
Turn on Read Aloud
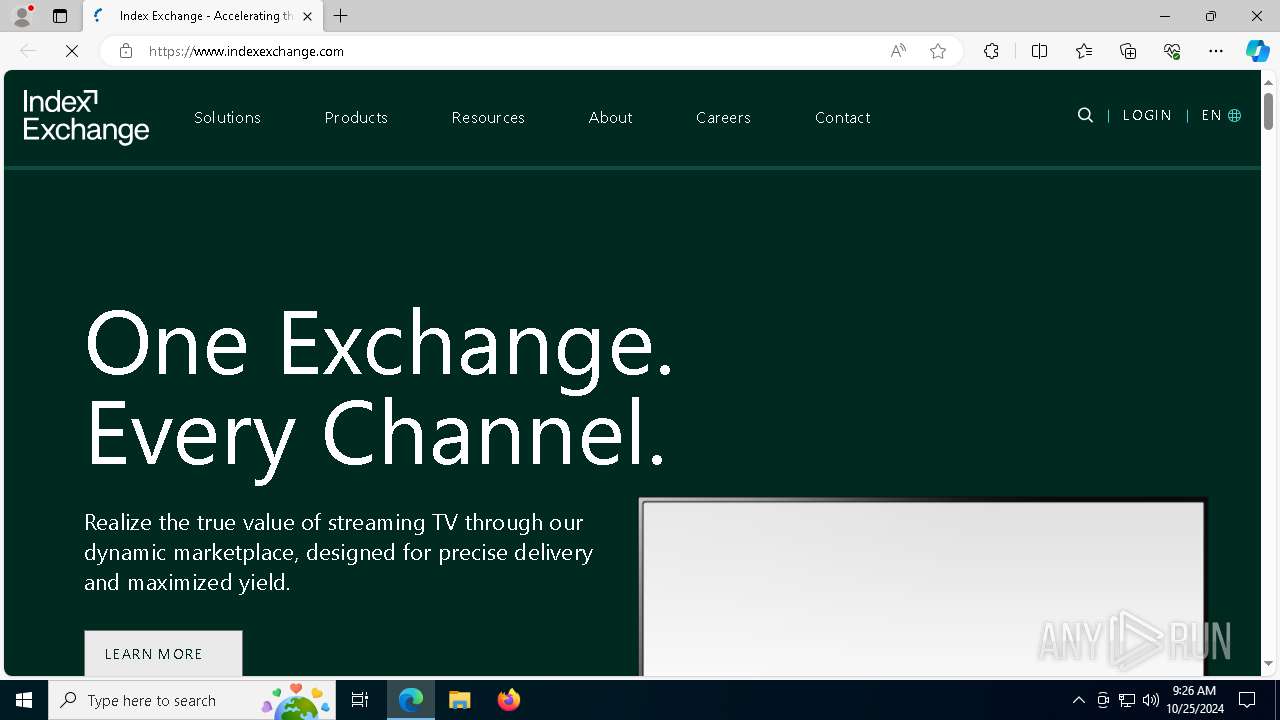click(898, 51)
